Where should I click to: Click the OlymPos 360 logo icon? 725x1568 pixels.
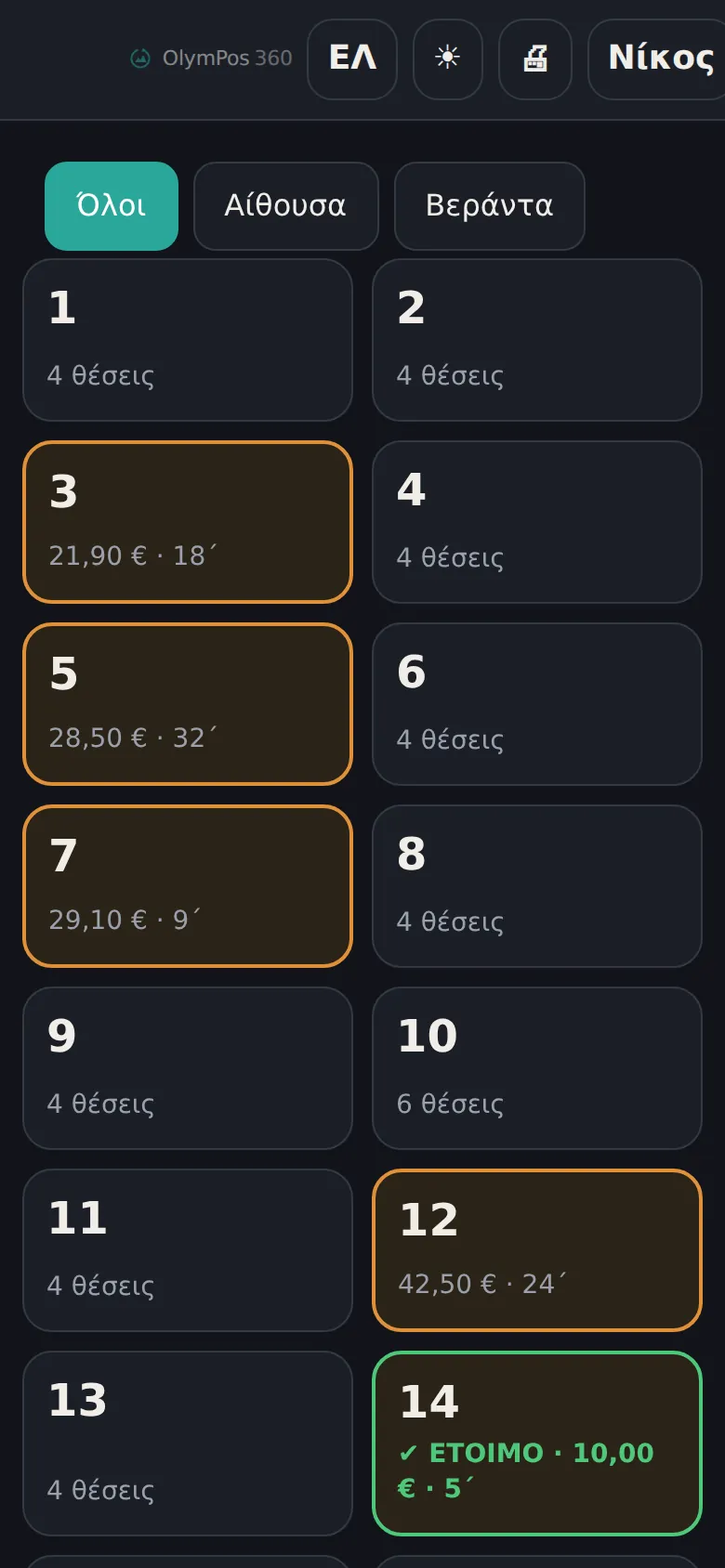click(x=140, y=59)
